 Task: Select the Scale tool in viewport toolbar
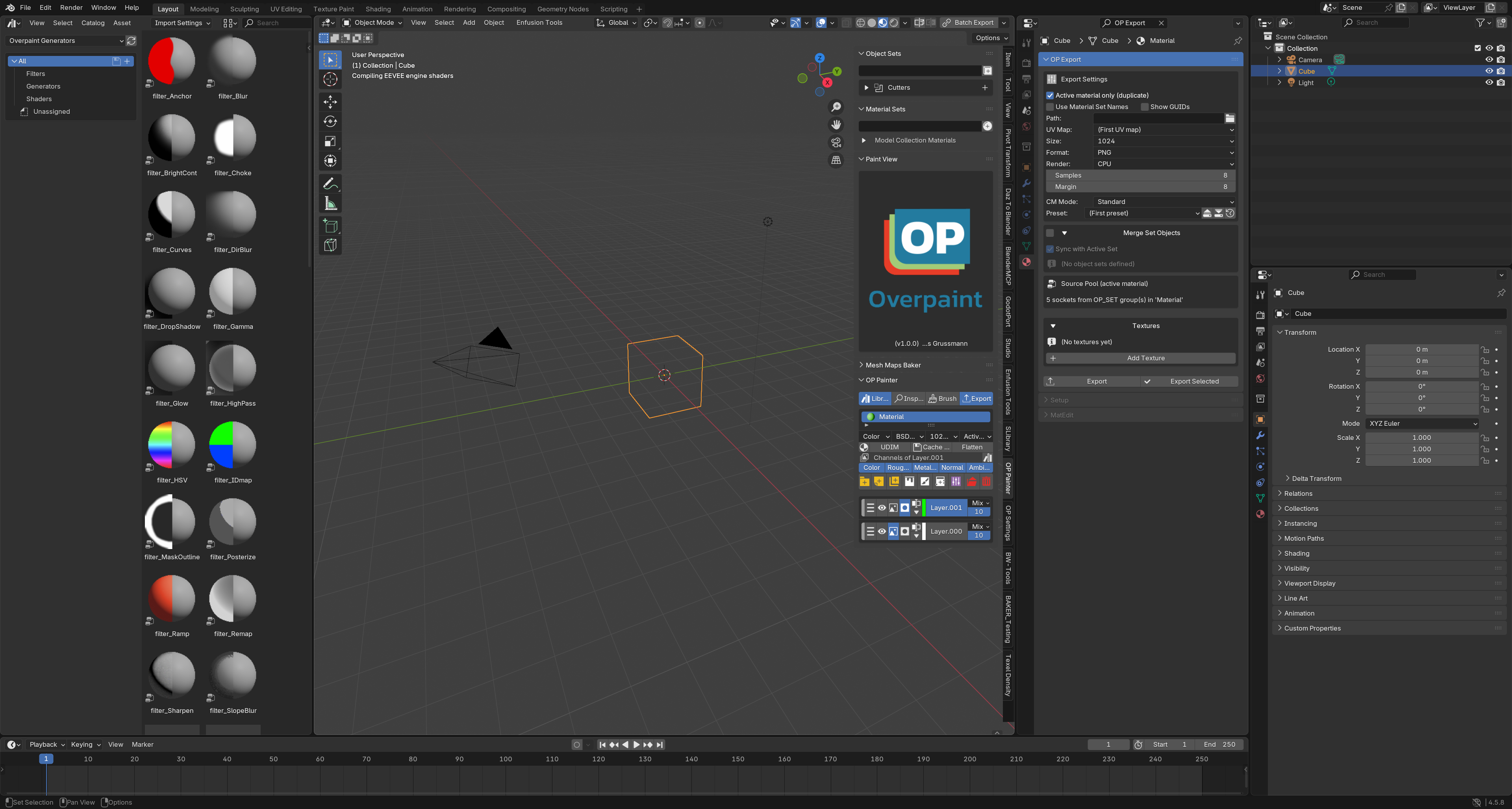click(x=330, y=141)
